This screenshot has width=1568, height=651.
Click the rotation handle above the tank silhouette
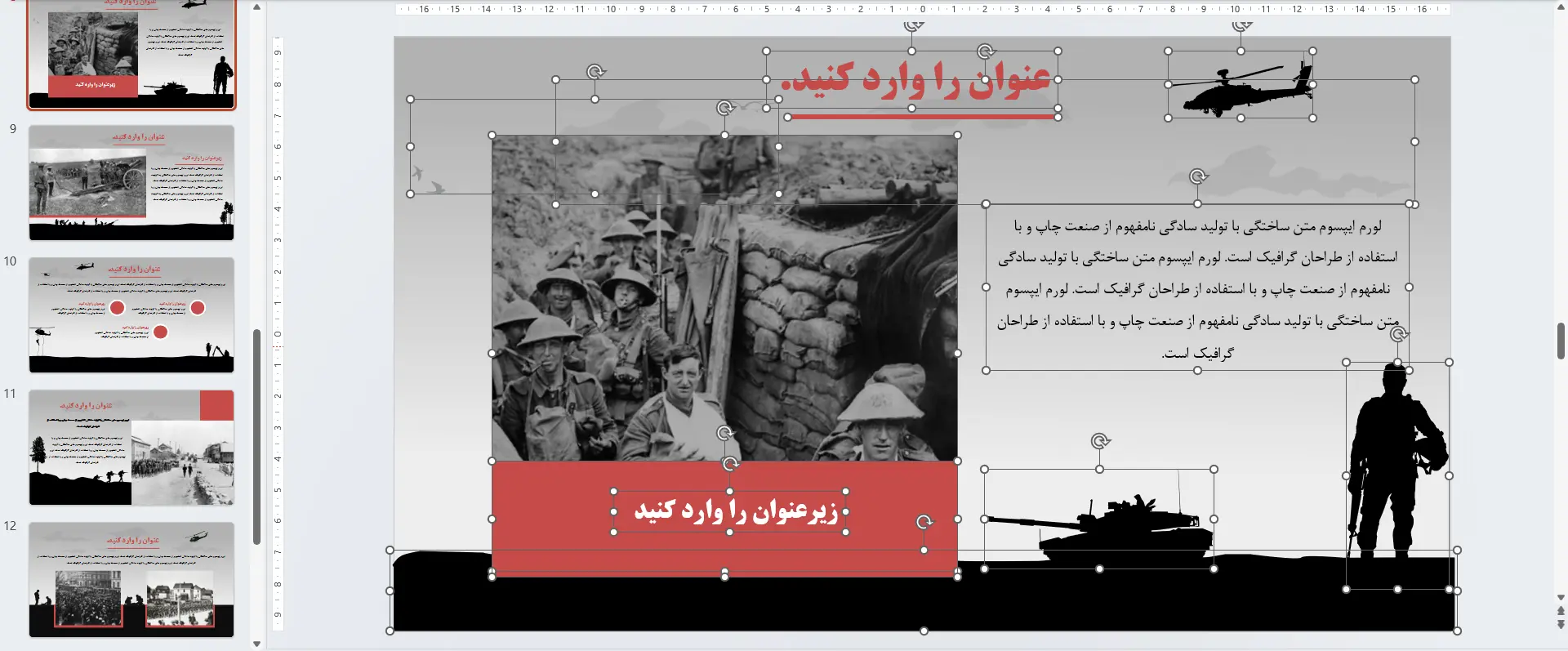1100,442
